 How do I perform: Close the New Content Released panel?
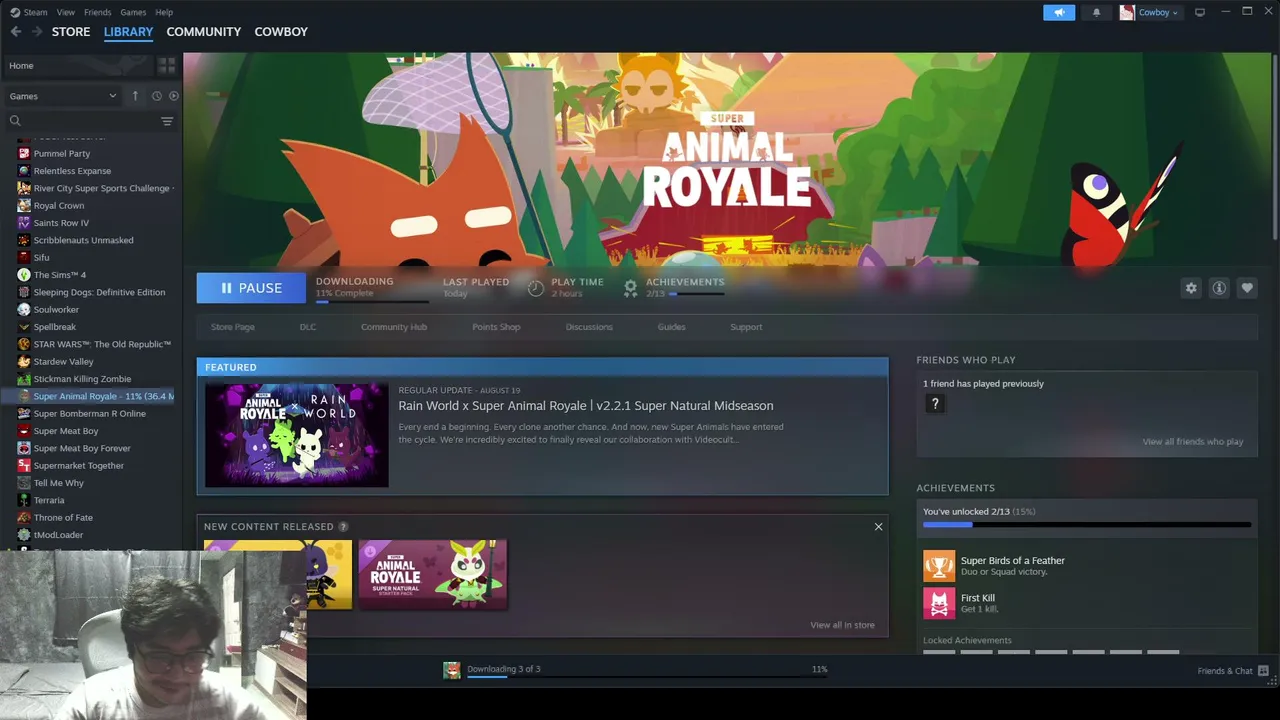[x=879, y=527]
